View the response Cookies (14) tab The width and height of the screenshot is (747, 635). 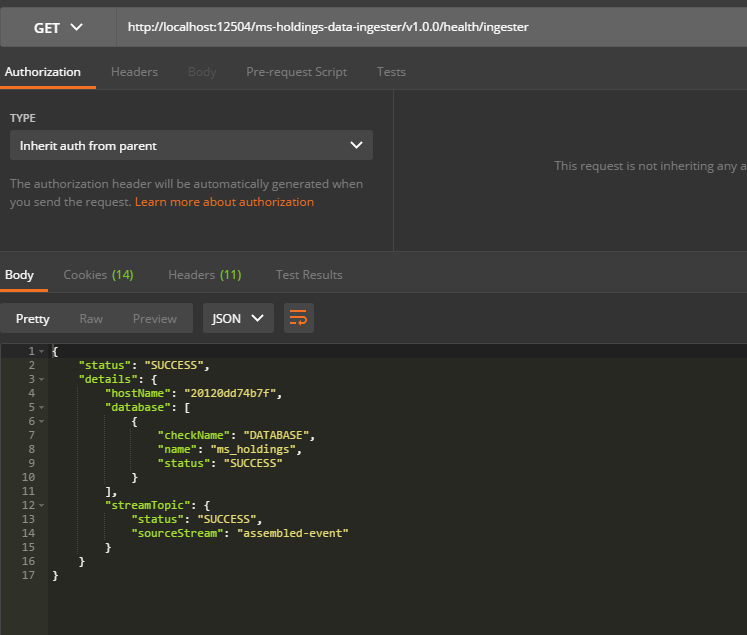click(x=98, y=275)
